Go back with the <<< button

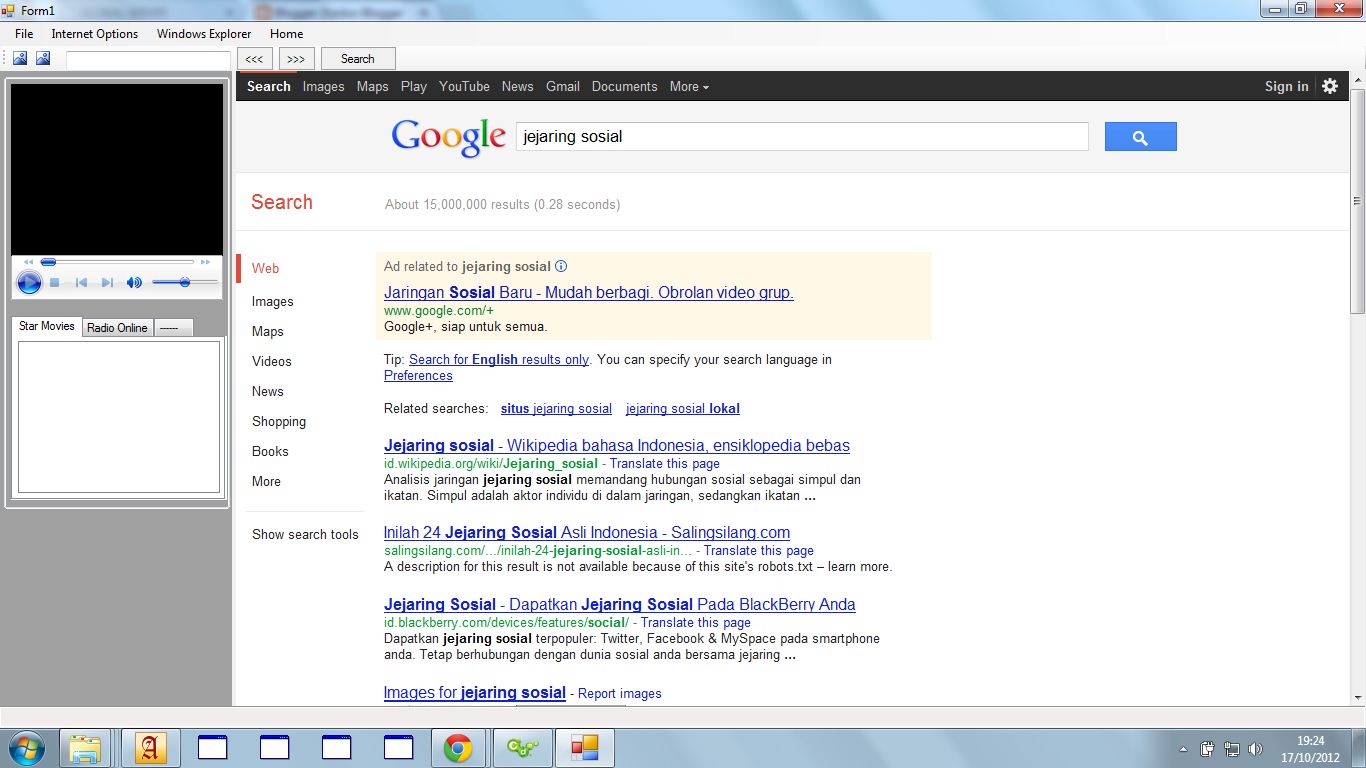[x=254, y=59]
